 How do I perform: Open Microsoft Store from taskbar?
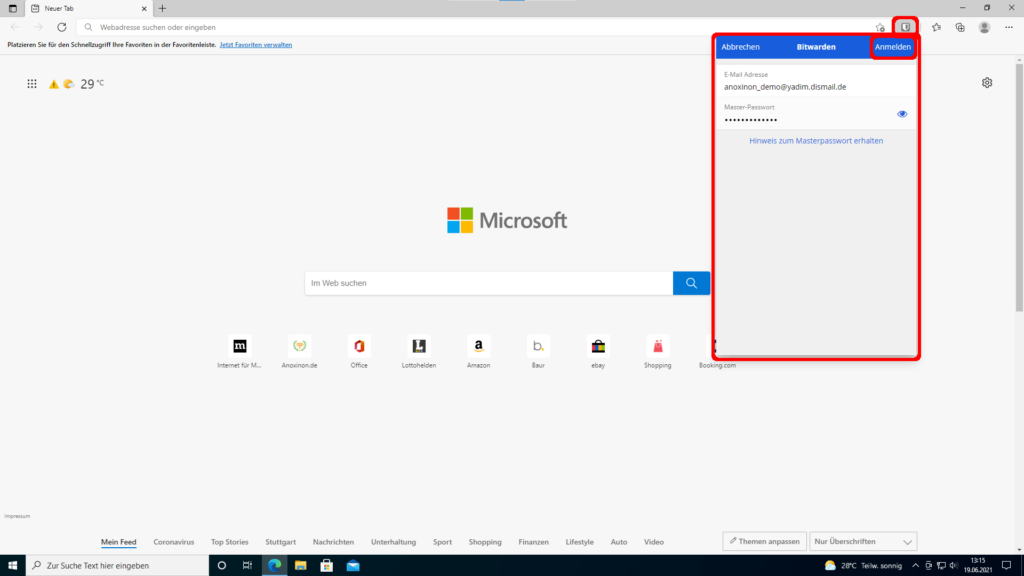coord(327,566)
